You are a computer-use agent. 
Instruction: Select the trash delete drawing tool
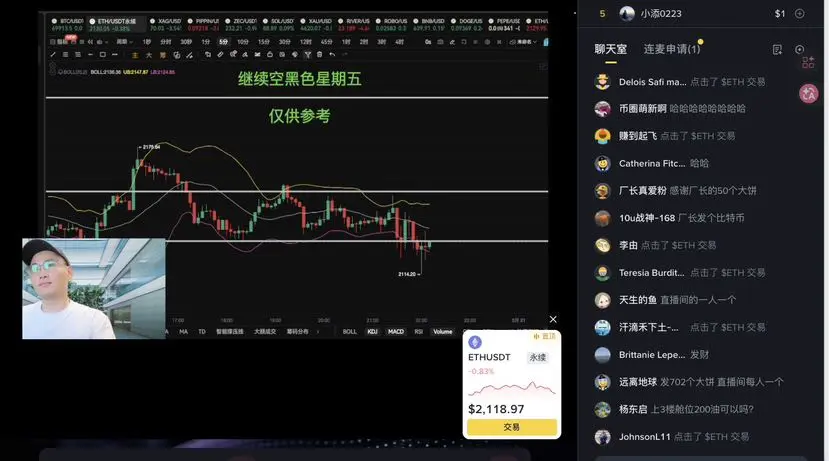click(x=319, y=54)
